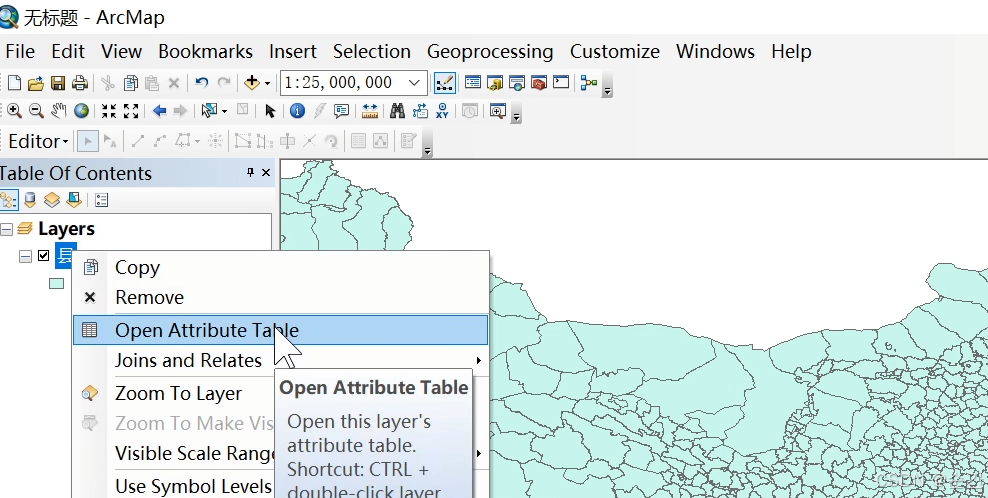This screenshot has height=498, width=988.
Task: Uncheck the layer visibility checkbox
Action: [x=43, y=255]
